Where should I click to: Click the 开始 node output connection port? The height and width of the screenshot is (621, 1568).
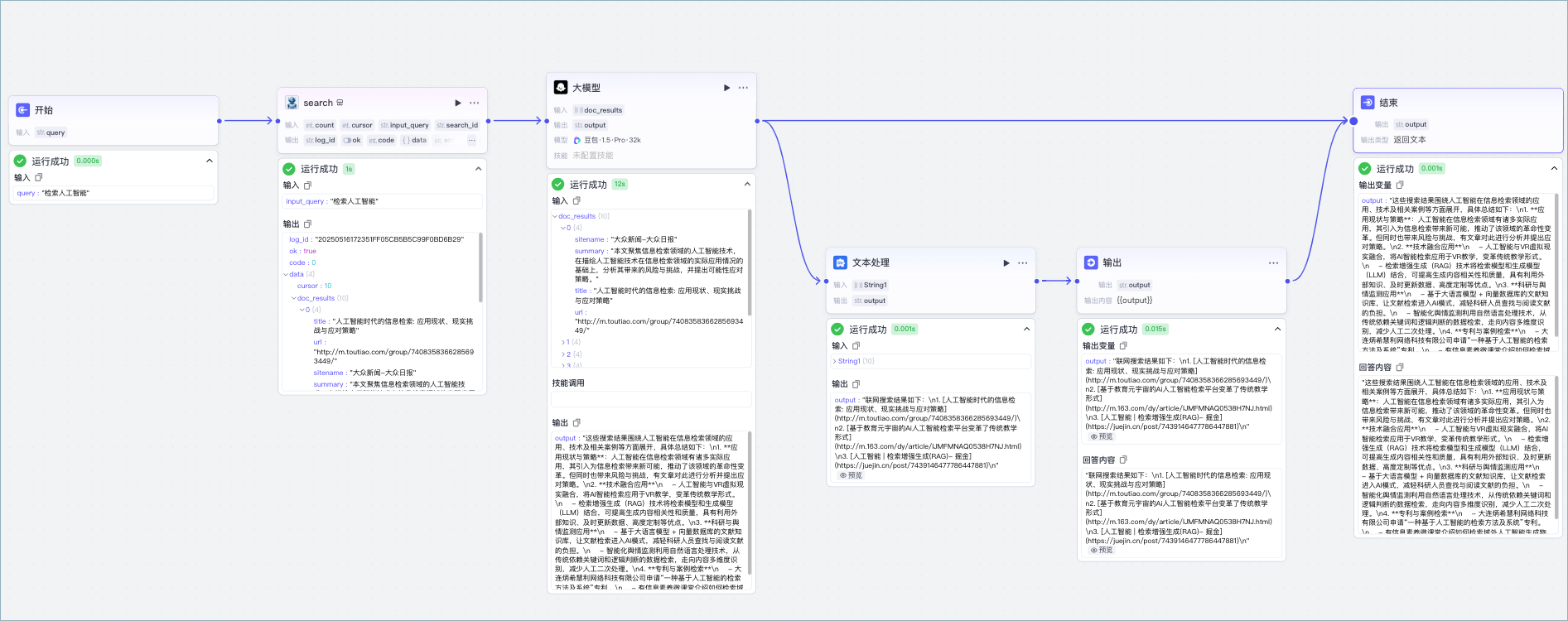[220, 121]
